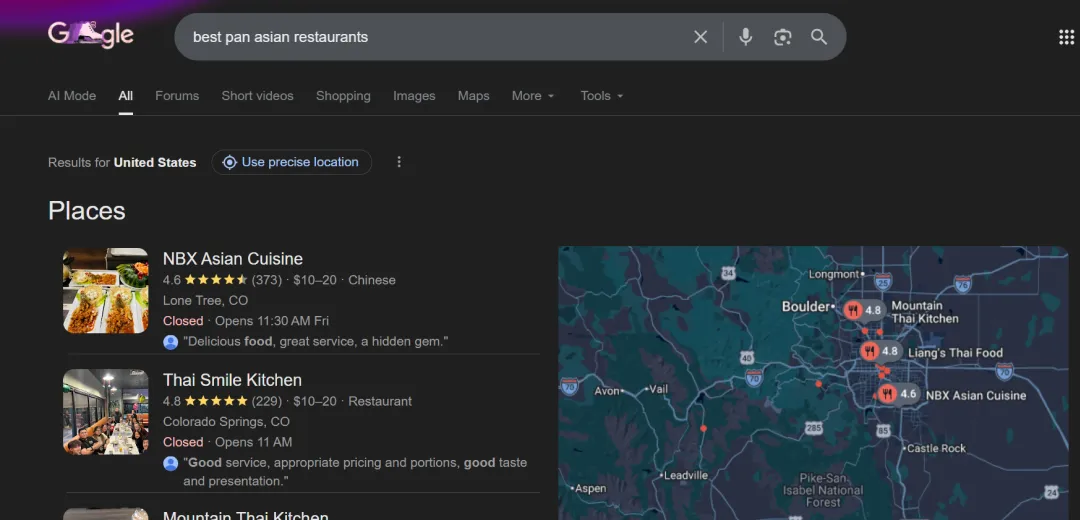Screen dimensions: 1080x520
Task: Expand the Tools dropdown
Action: pos(602,96)
